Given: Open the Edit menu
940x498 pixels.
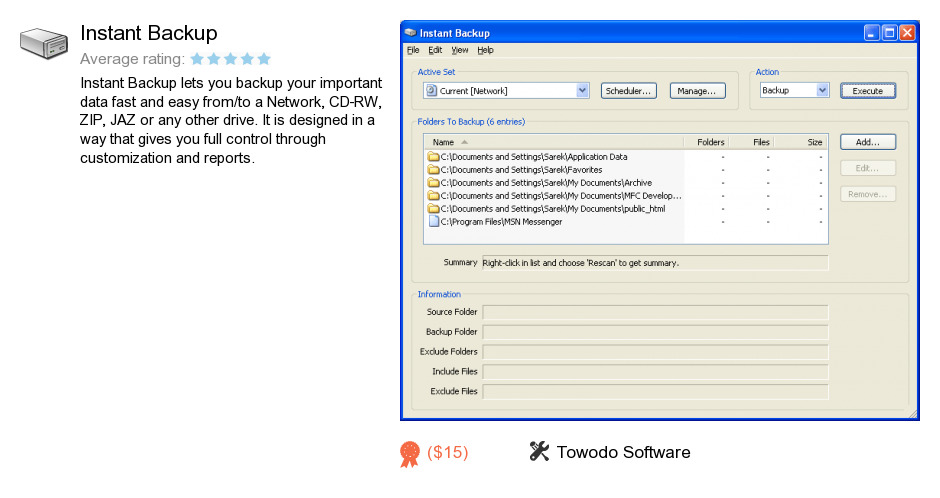Looking at the screenshot, I should [435, 50].
